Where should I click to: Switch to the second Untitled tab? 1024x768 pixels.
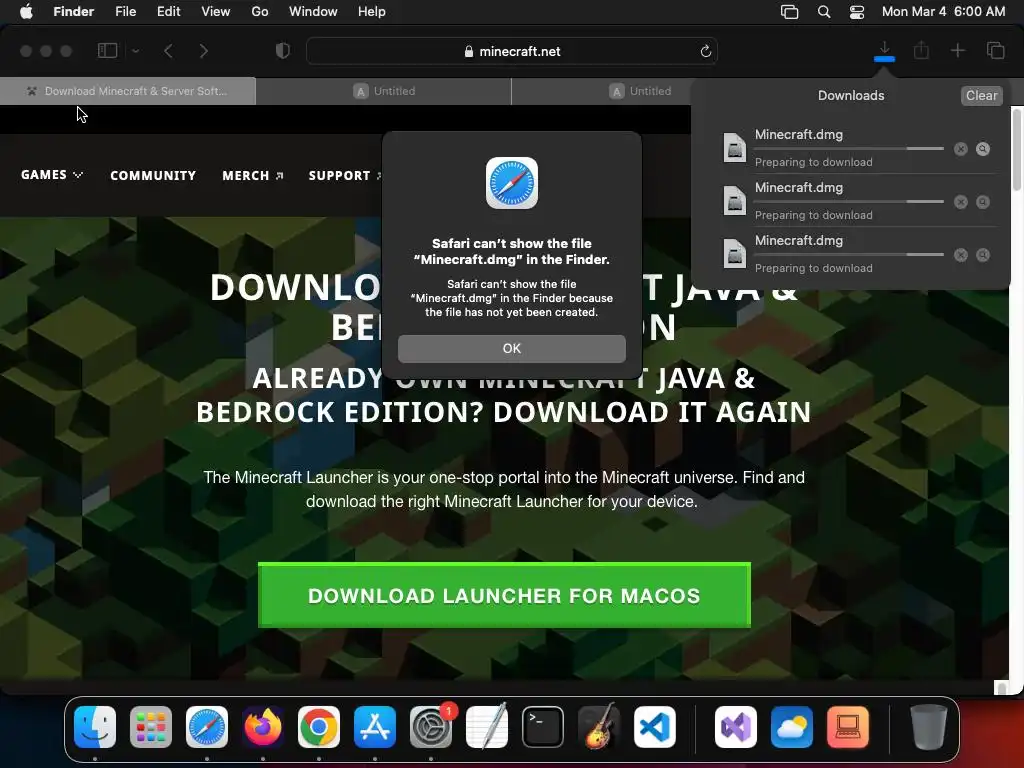pyautogui.click(x=640, y=91)
